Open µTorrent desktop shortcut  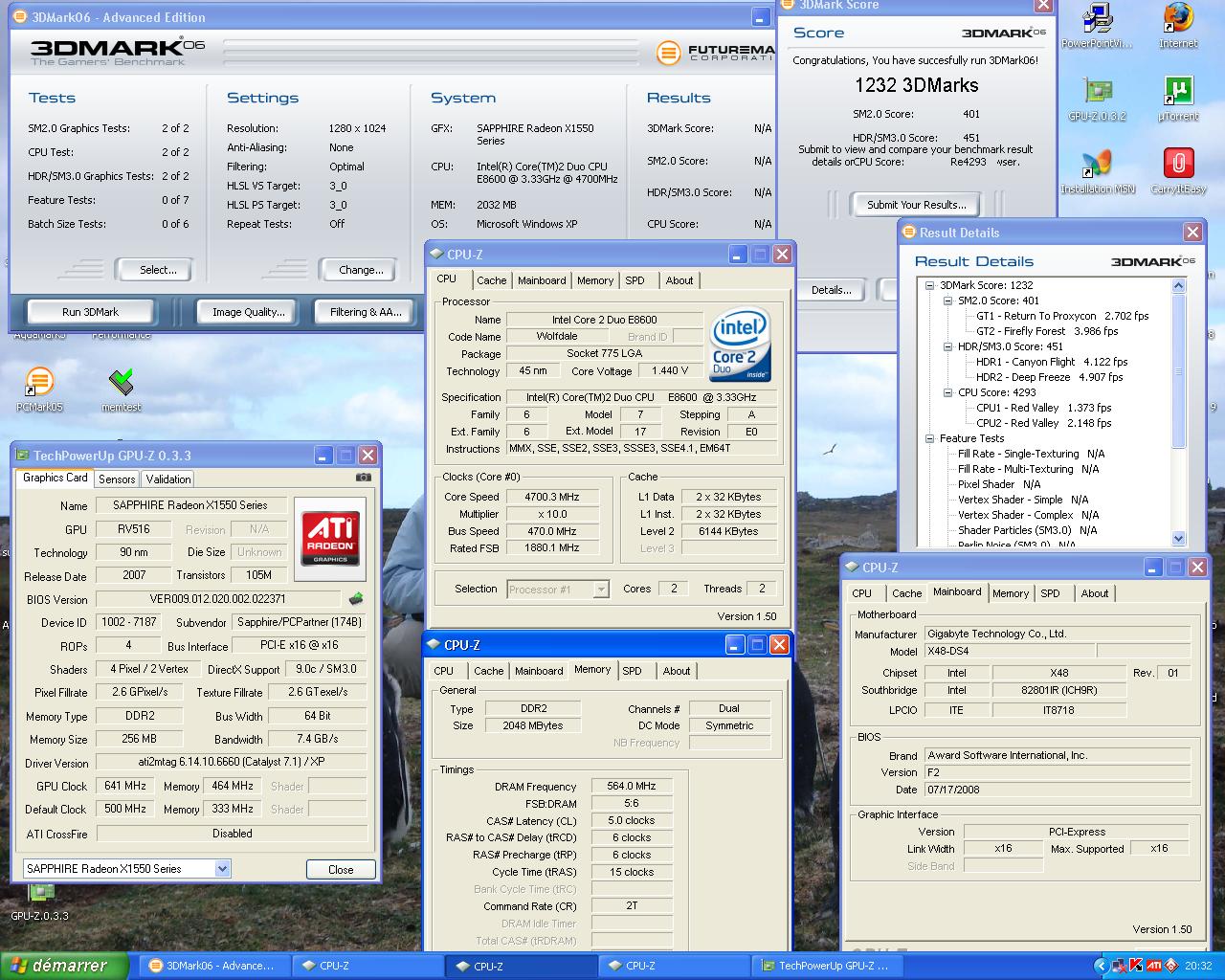click(x=1178, y=99)
